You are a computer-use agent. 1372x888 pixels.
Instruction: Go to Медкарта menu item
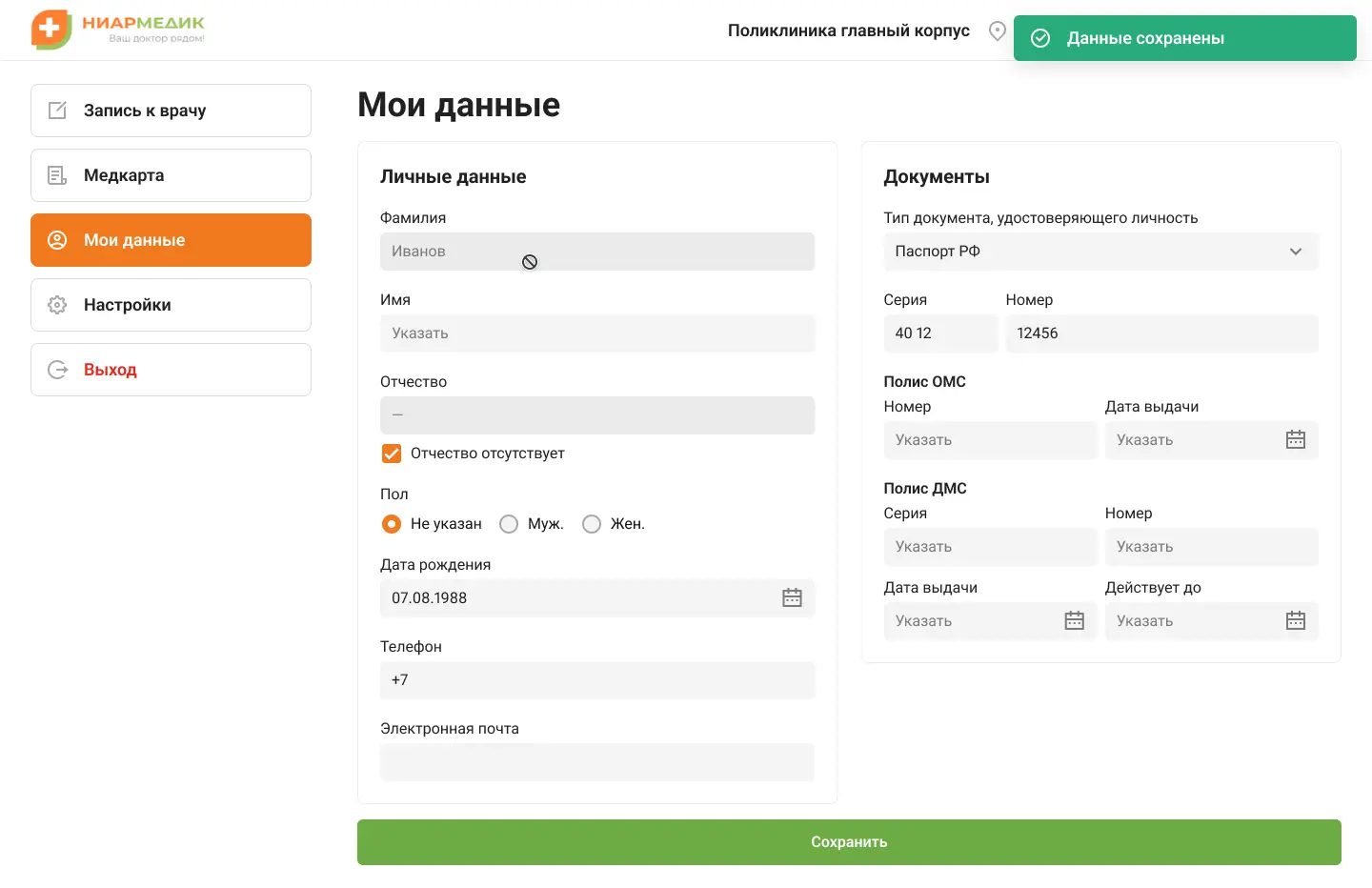pyautogui.click(x=171, y=175)
